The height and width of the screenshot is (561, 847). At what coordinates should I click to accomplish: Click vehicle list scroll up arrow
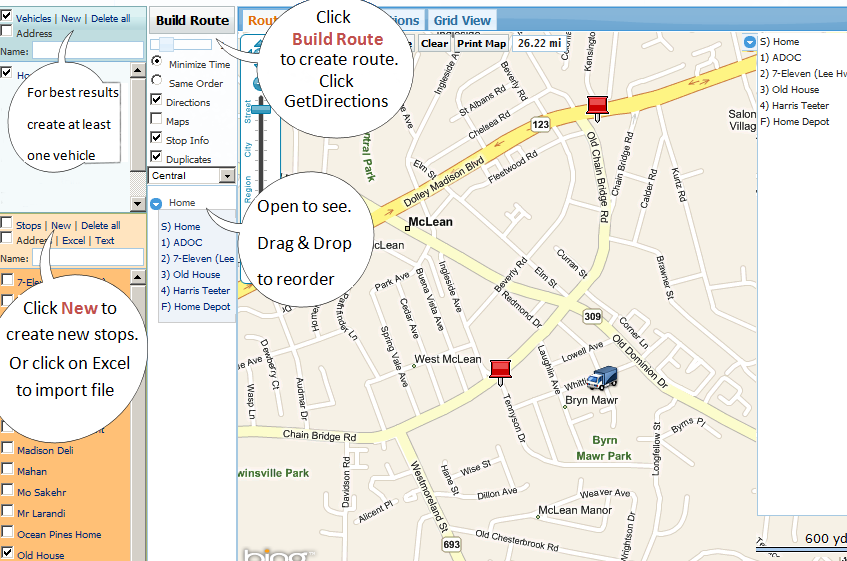click(138, 70)
